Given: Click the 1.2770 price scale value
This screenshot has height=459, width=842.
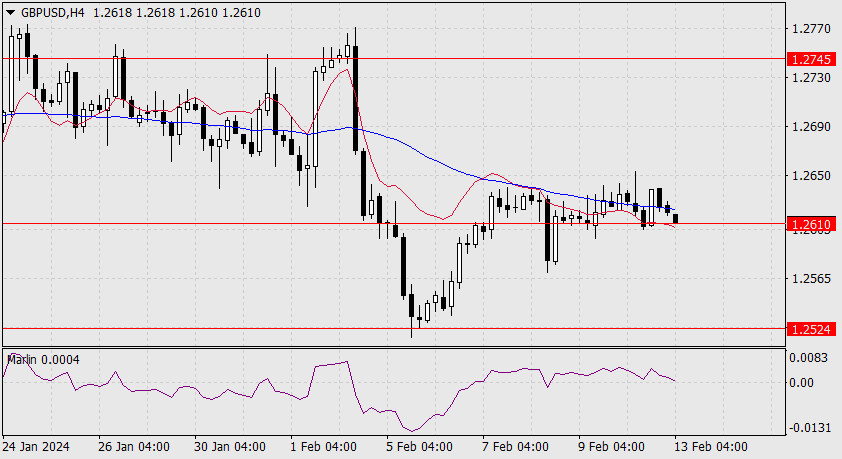Looking at the screenshot, I should 811,29.
